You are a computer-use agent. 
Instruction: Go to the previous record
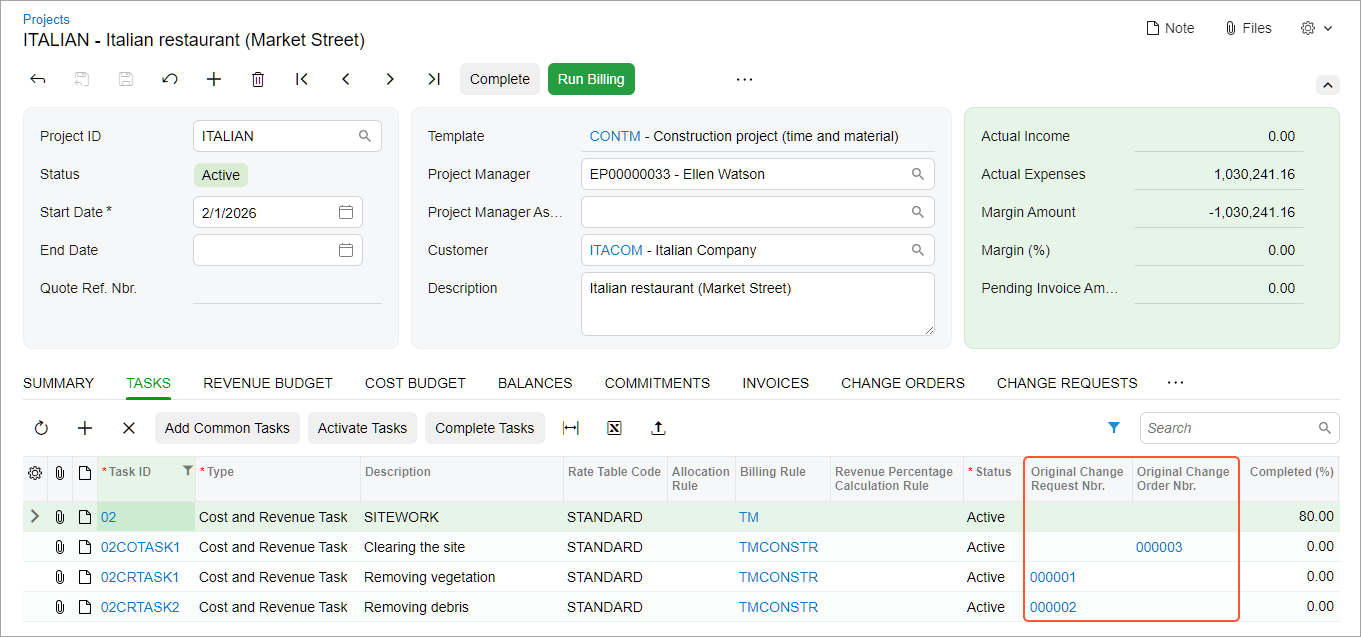[346, 79]
